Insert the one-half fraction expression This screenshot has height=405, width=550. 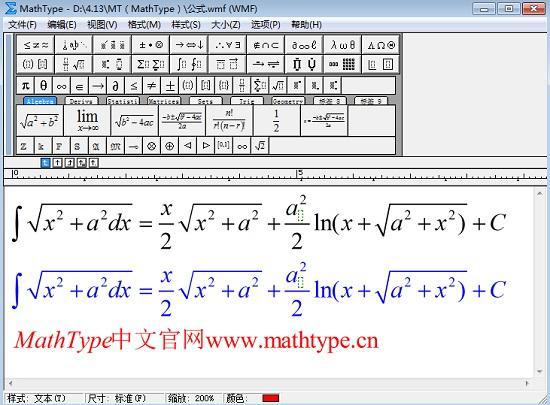click(276, 120)
